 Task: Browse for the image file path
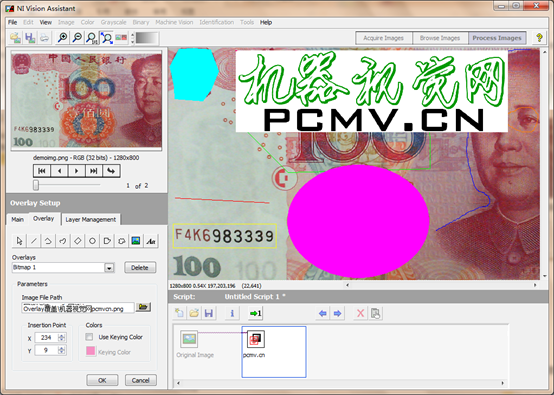pyautogui.click(x=143, y=307)
